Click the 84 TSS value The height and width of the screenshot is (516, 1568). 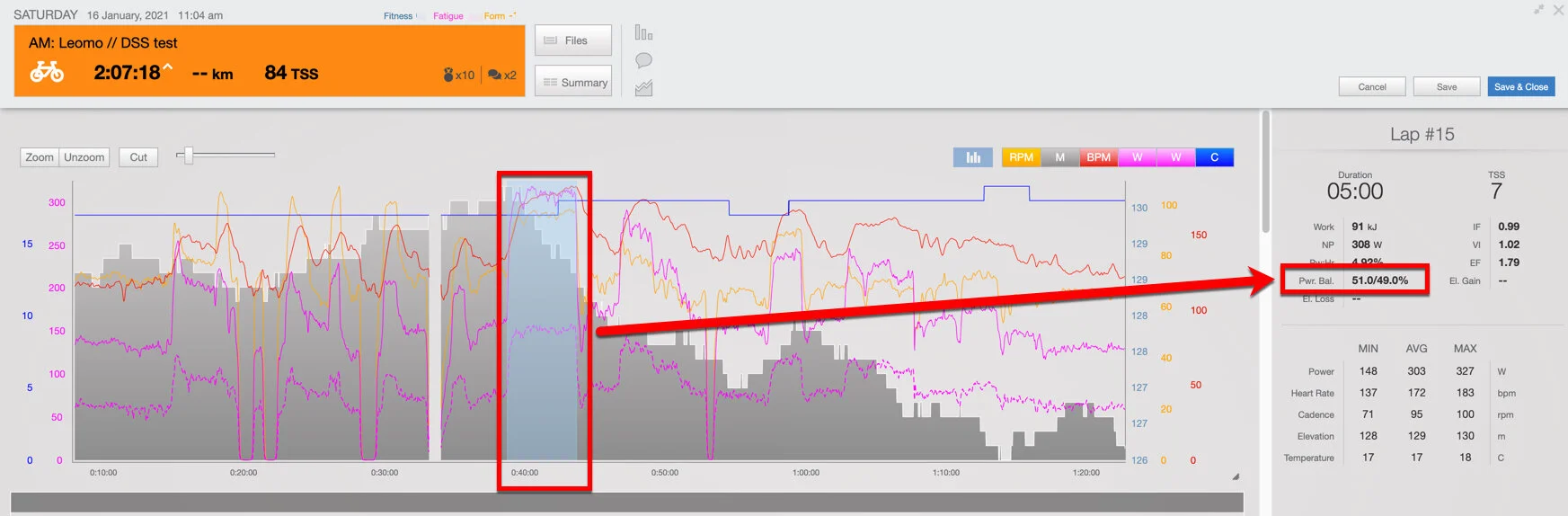coord(291,73)
